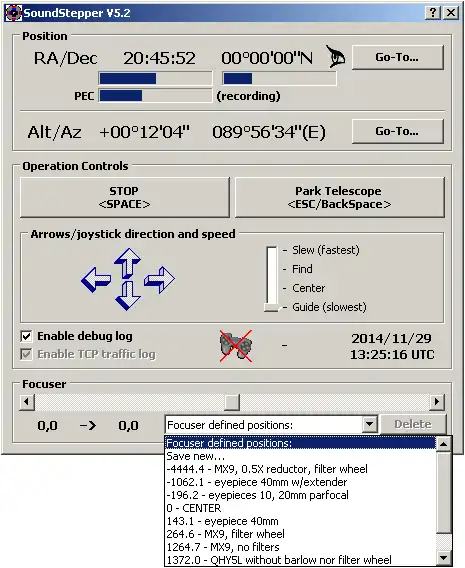
Task: Click the Alt/Az Go-To button
Action: pyautogui.click(x=398, y=131)
